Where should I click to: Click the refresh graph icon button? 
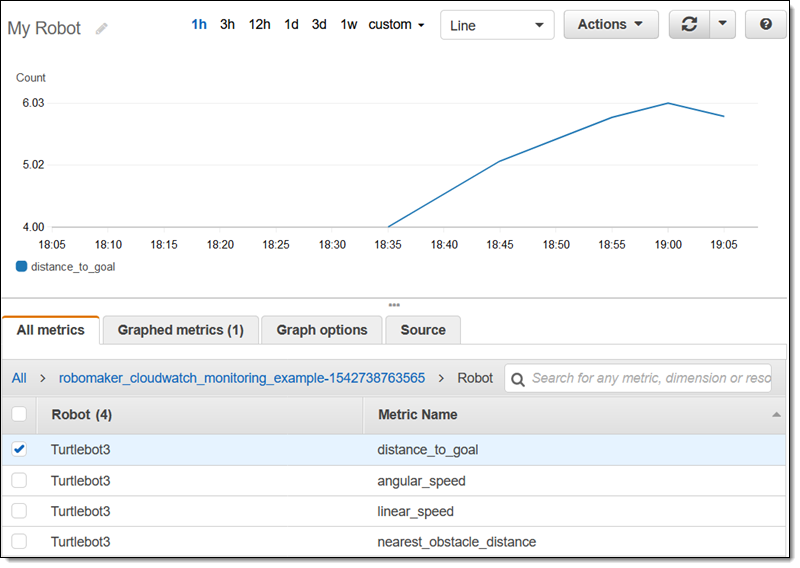click(689, 24)
